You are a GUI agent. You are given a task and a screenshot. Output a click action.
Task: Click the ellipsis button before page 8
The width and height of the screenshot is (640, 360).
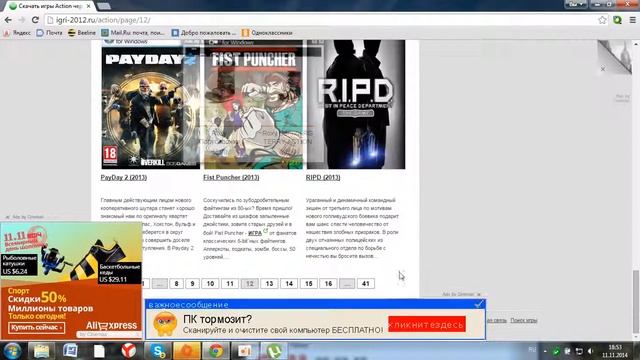[x=160, y=284]
